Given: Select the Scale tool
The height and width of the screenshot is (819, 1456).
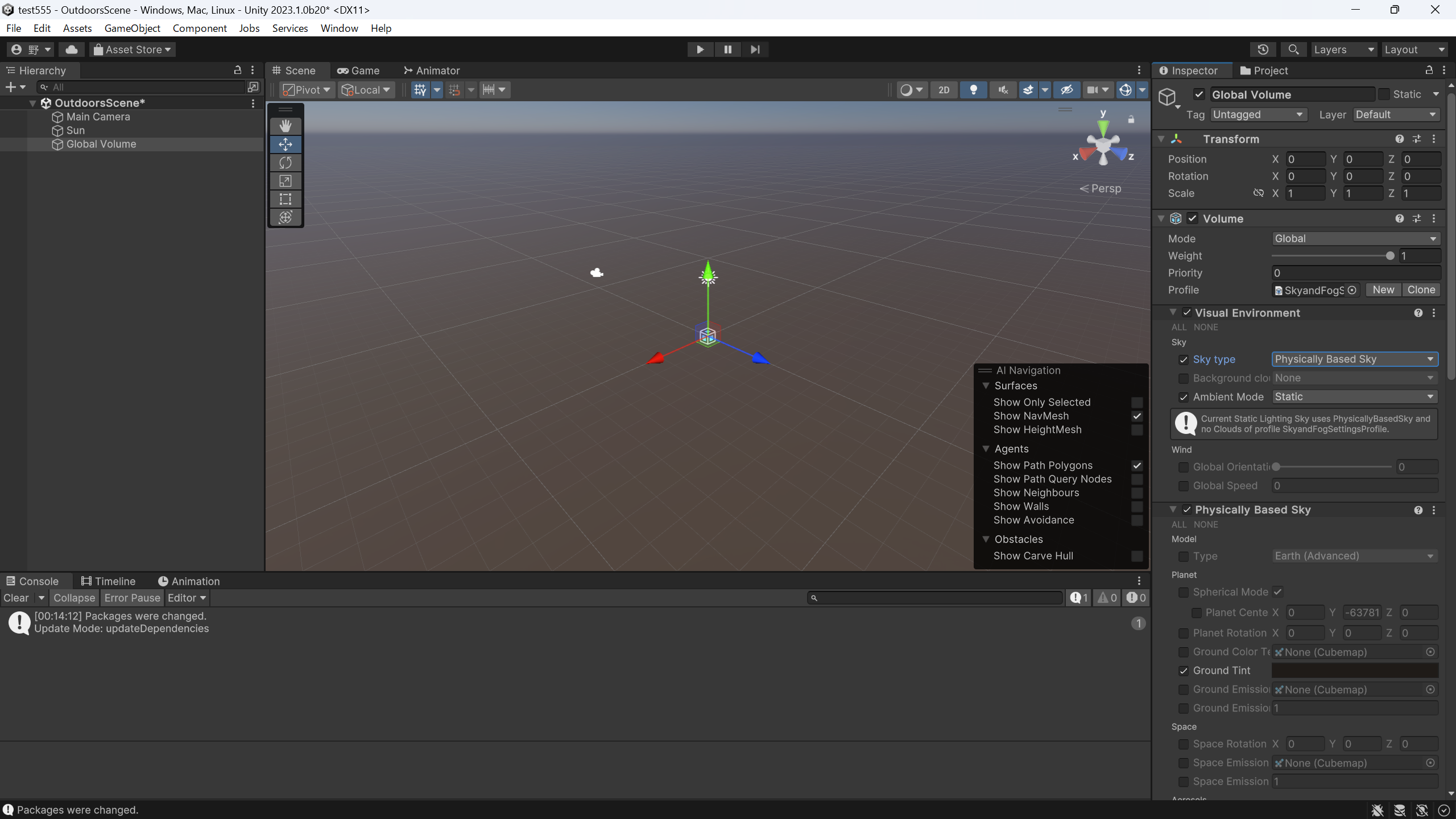Looking at the screenshot, I should (x=286, y=180).
